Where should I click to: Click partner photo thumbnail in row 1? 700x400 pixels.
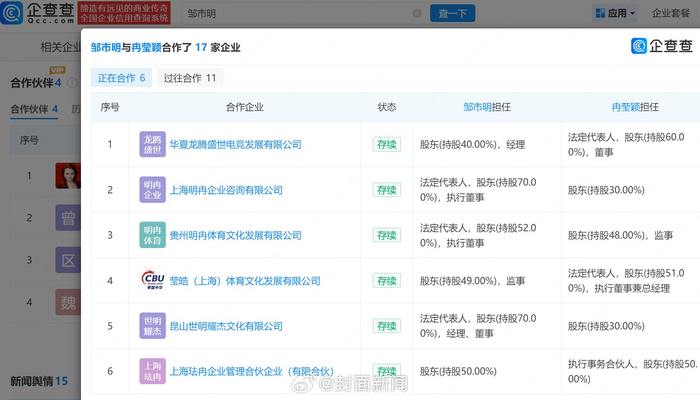(68, 175)
